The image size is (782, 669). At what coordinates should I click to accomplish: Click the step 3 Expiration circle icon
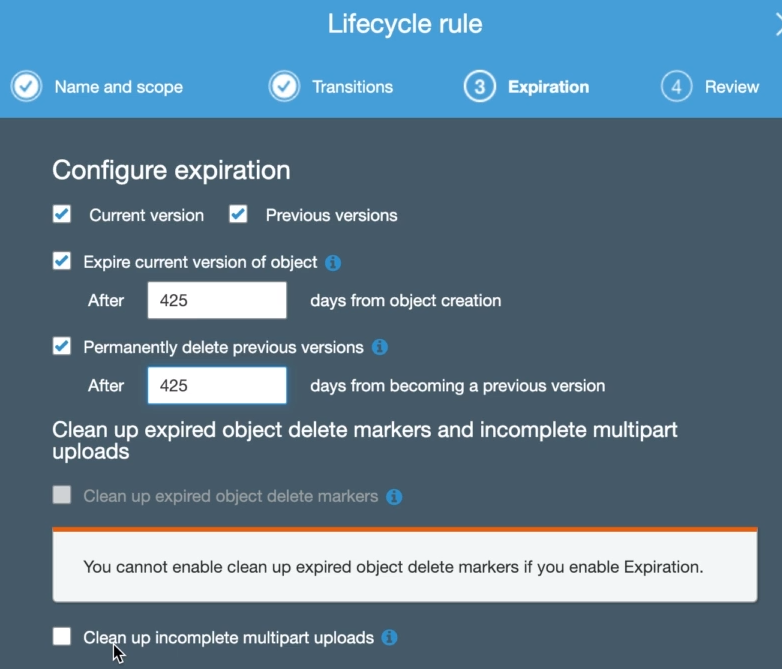(479, 87)
